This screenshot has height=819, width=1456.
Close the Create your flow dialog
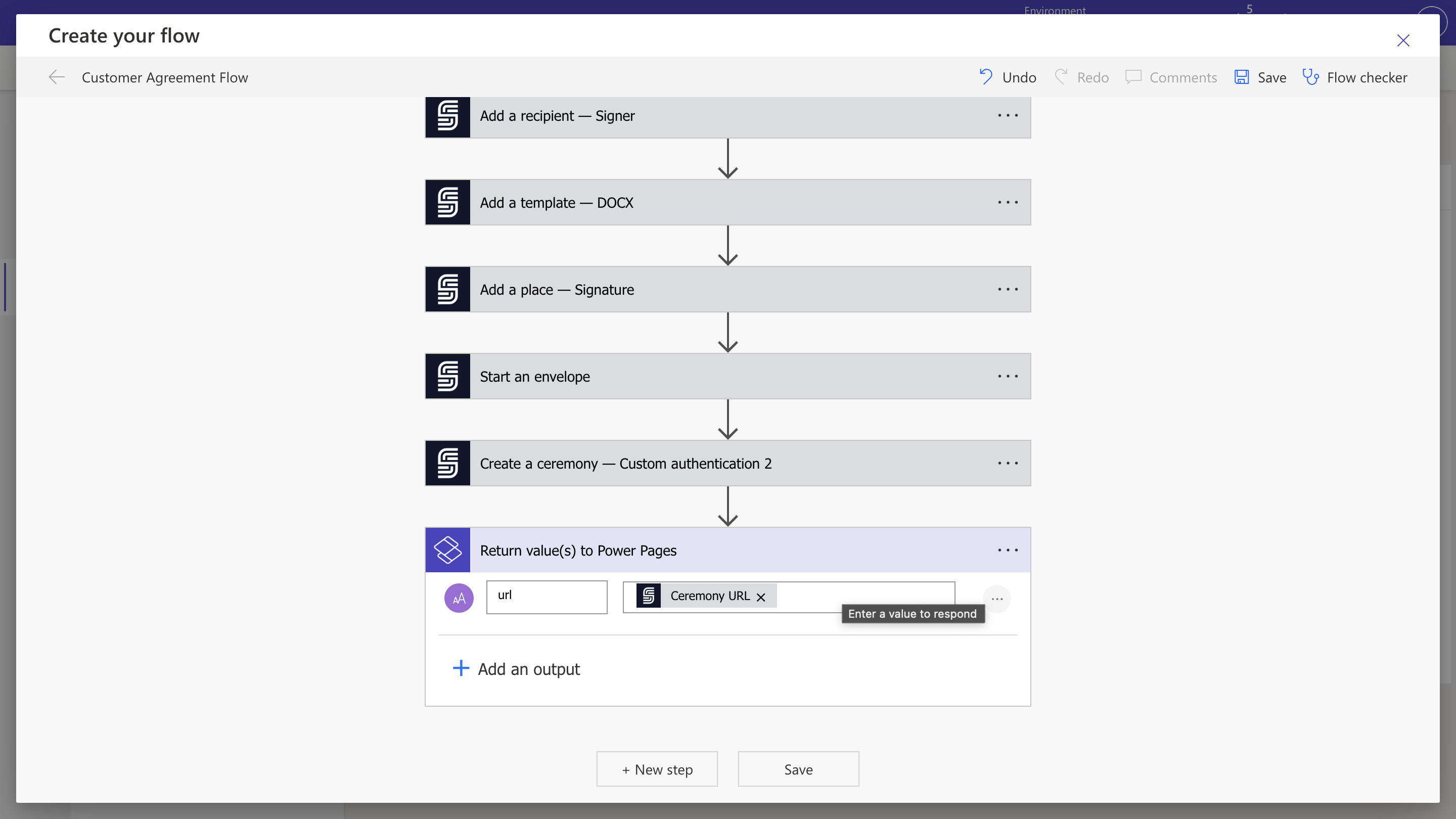(1403, 40)
